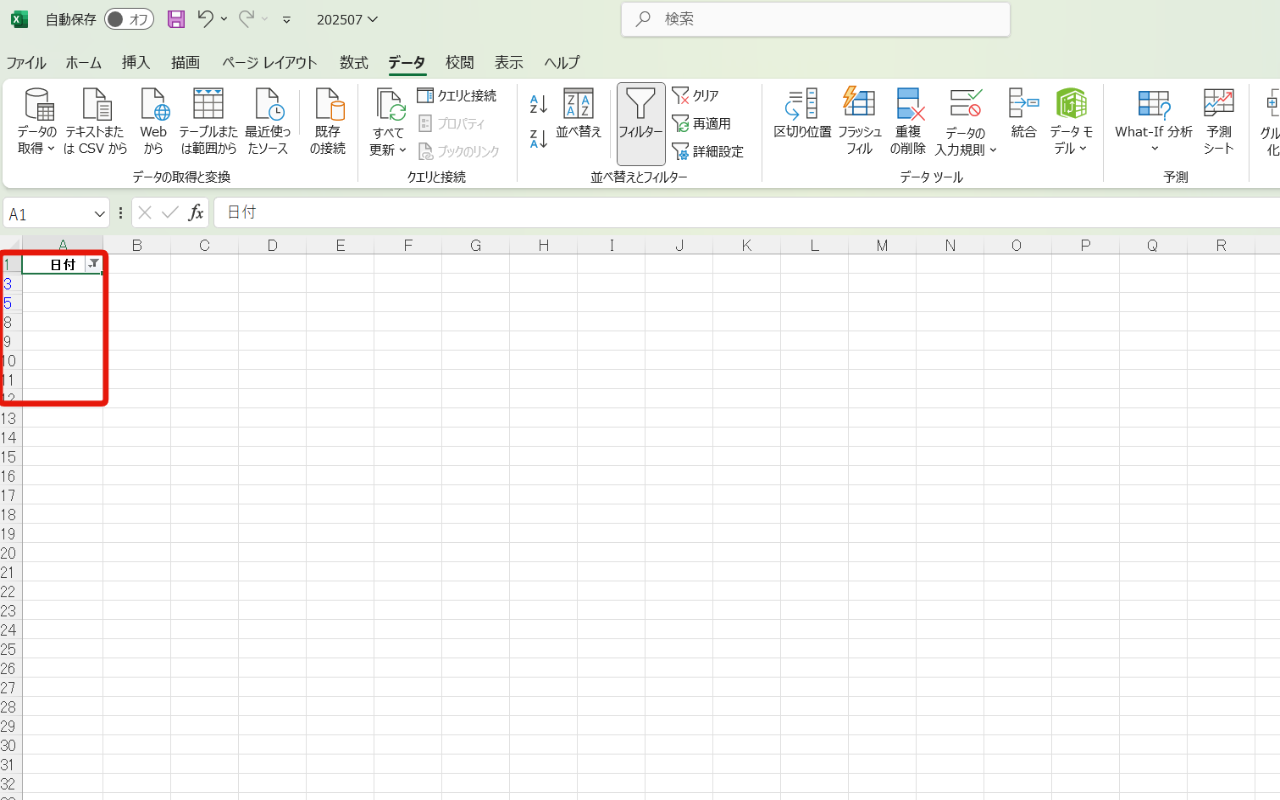
Task: Select the データ tab
Action: (407, 62)
